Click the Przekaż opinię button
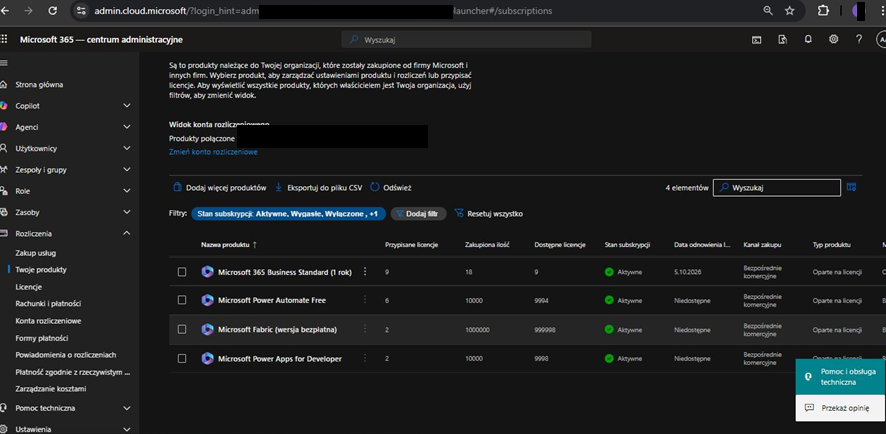 pyautogui.click(x=840, y=408)
